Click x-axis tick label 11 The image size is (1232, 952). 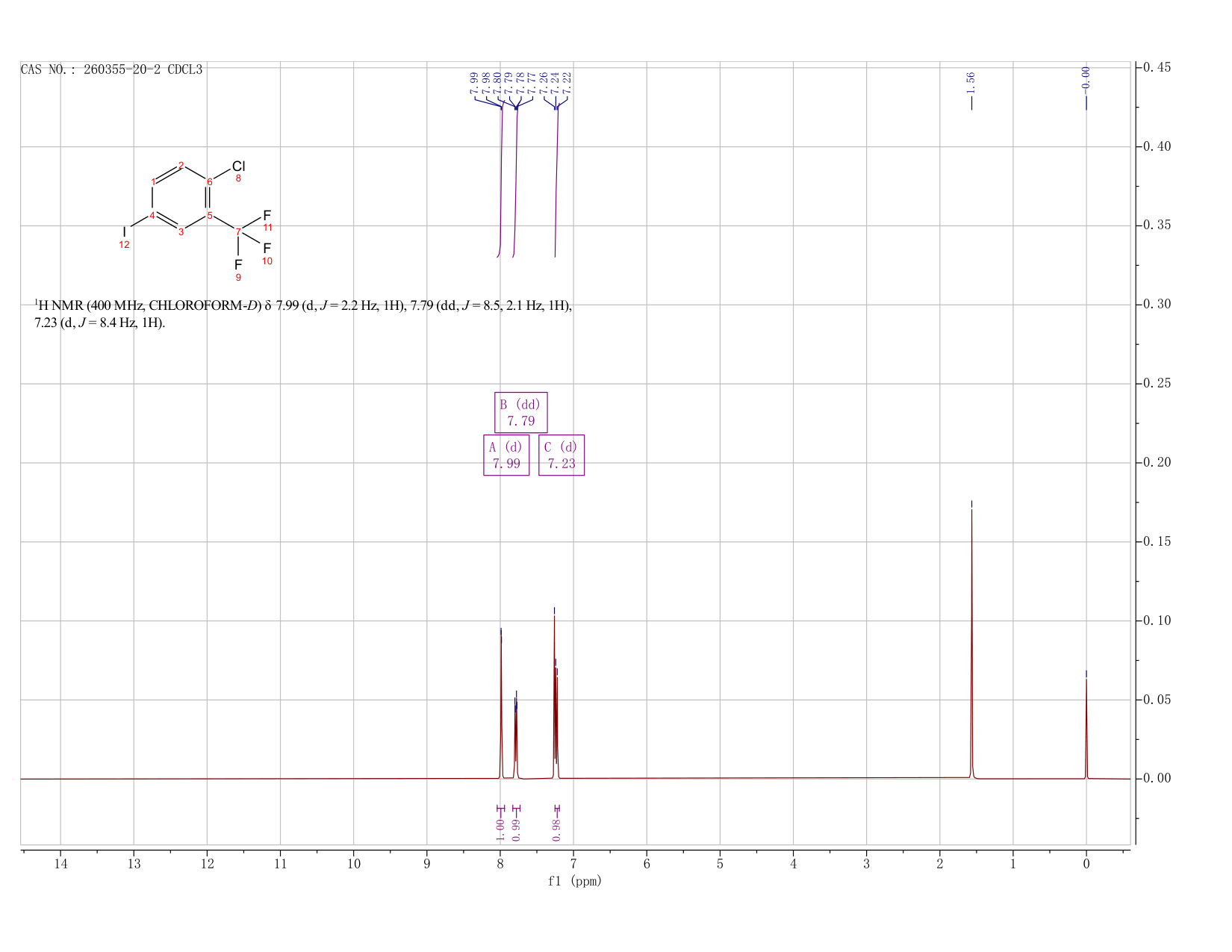pyautogui.click(x=280, y=864)
